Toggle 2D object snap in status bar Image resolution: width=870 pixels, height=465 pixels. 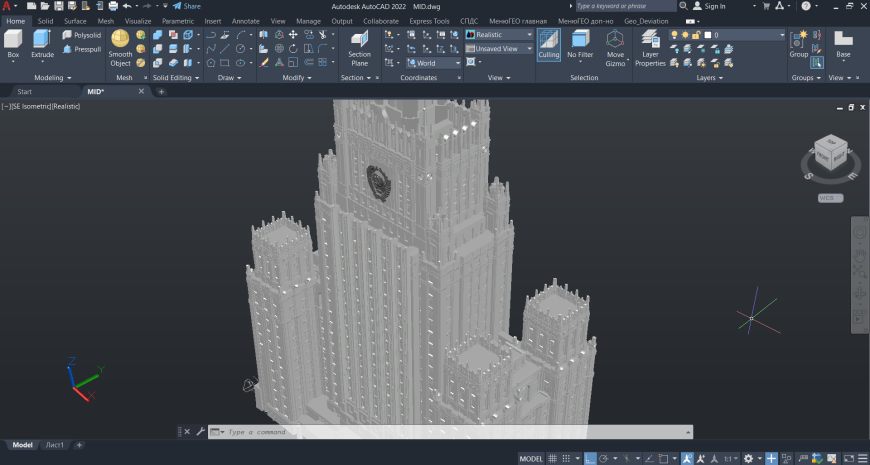[664, 459]
